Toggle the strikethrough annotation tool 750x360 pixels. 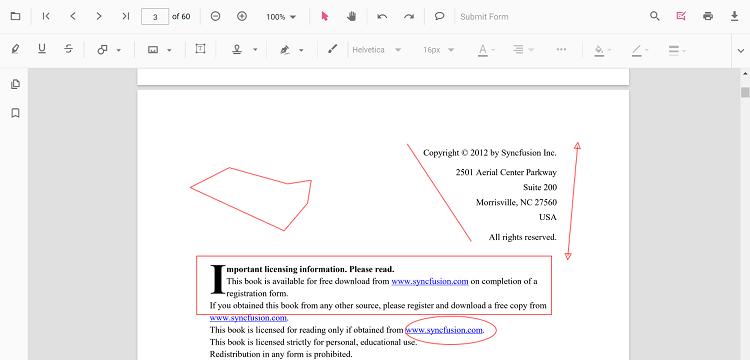[x=68, y=49]
